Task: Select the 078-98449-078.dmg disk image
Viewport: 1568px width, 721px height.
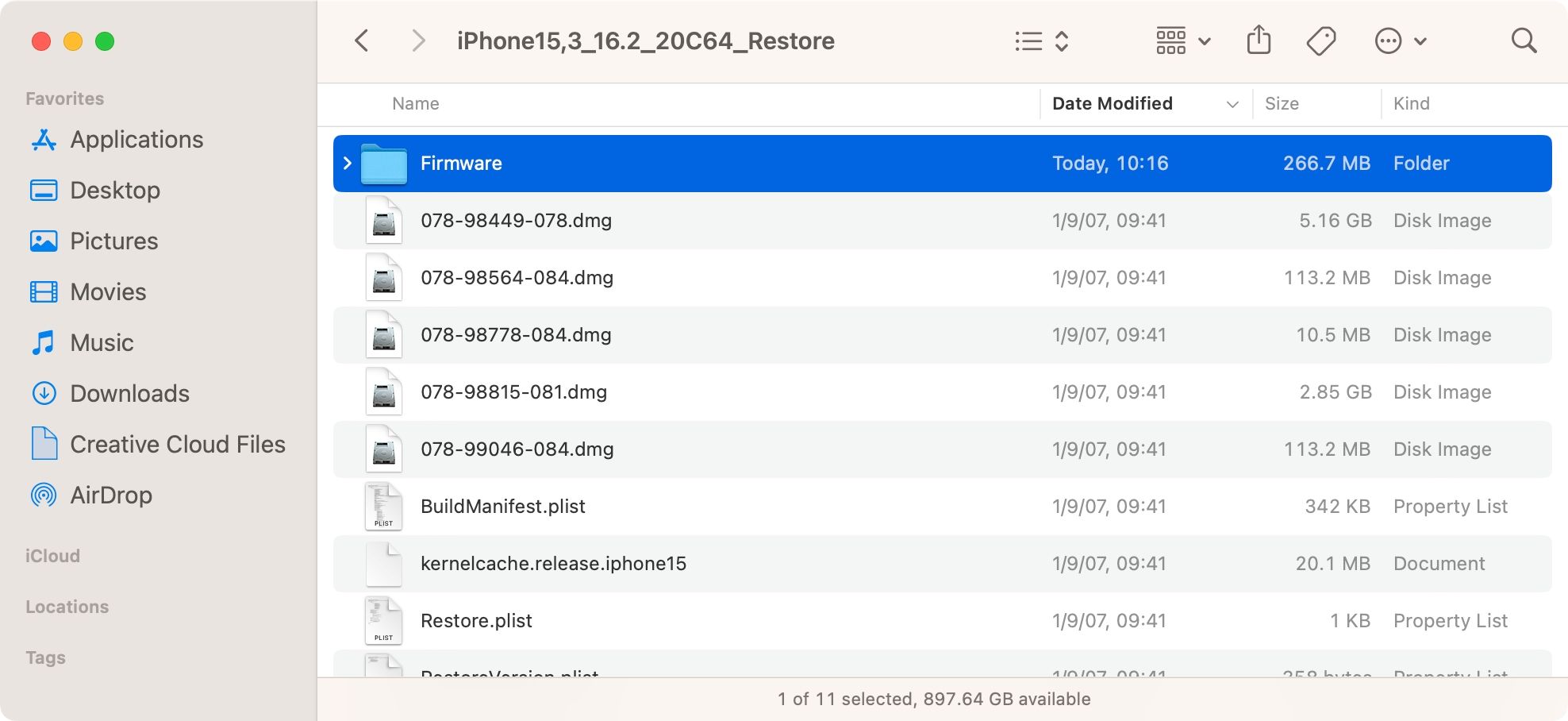Action: point(516,221)
